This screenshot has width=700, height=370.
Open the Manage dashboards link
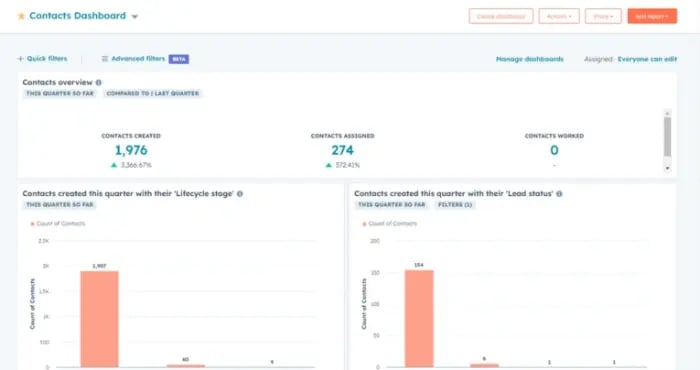tap(529, 59)
